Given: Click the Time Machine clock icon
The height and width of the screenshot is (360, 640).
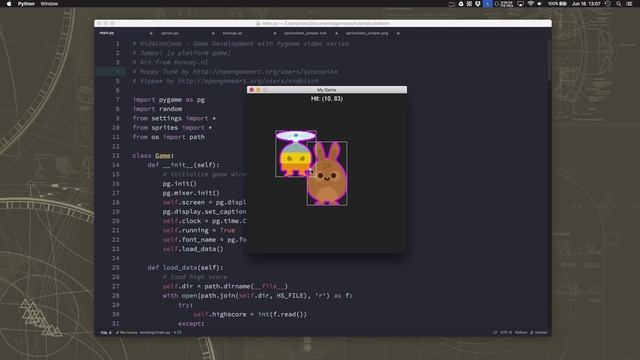Looking at the screenshot, I should [x=608, y=4].
